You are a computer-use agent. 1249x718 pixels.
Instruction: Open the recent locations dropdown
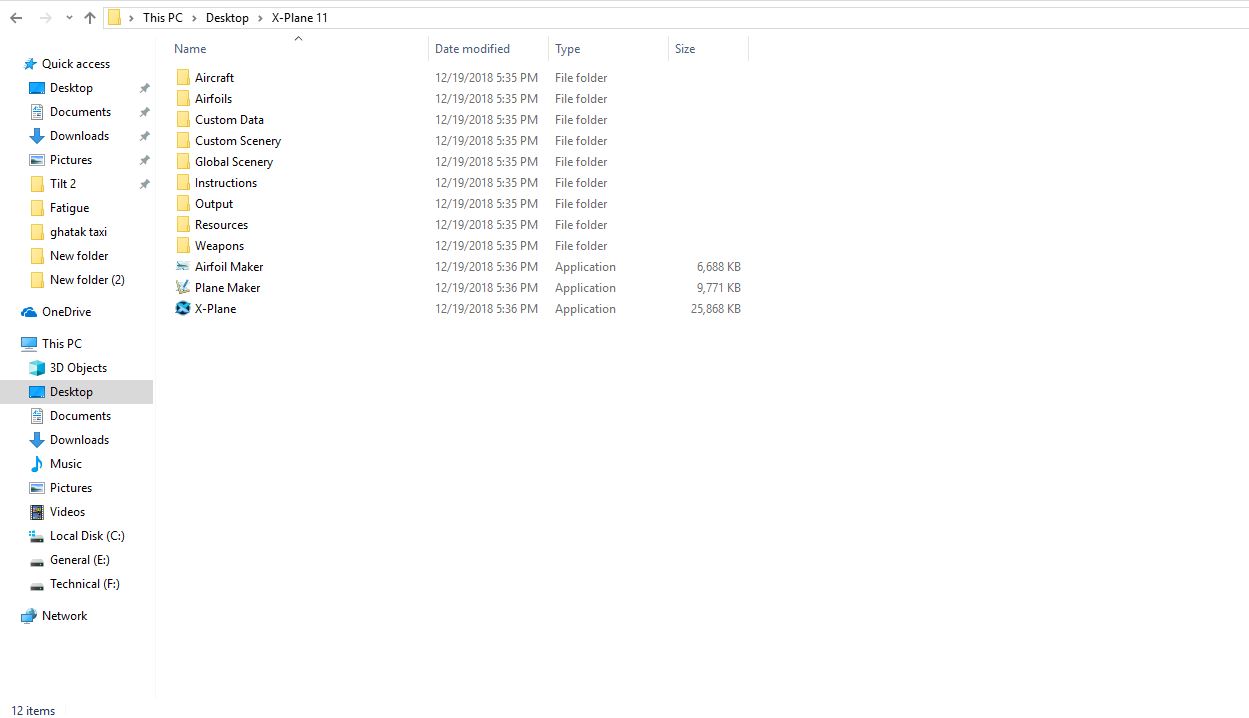[x=68, y=18]
